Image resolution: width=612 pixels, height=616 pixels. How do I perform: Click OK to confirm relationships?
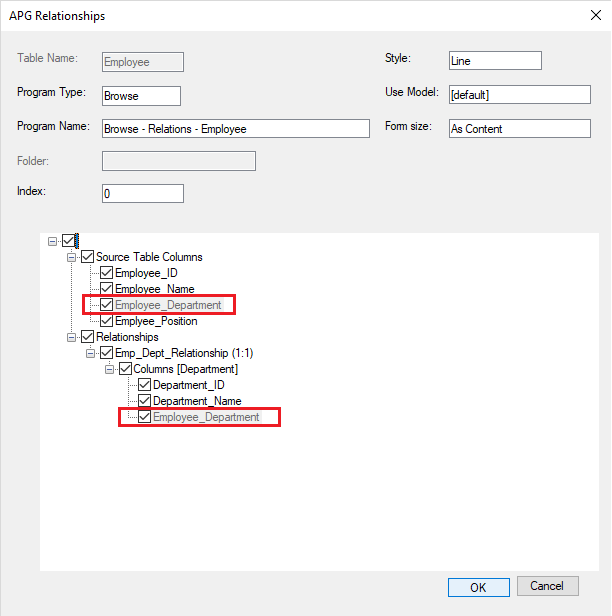[477, 587]
